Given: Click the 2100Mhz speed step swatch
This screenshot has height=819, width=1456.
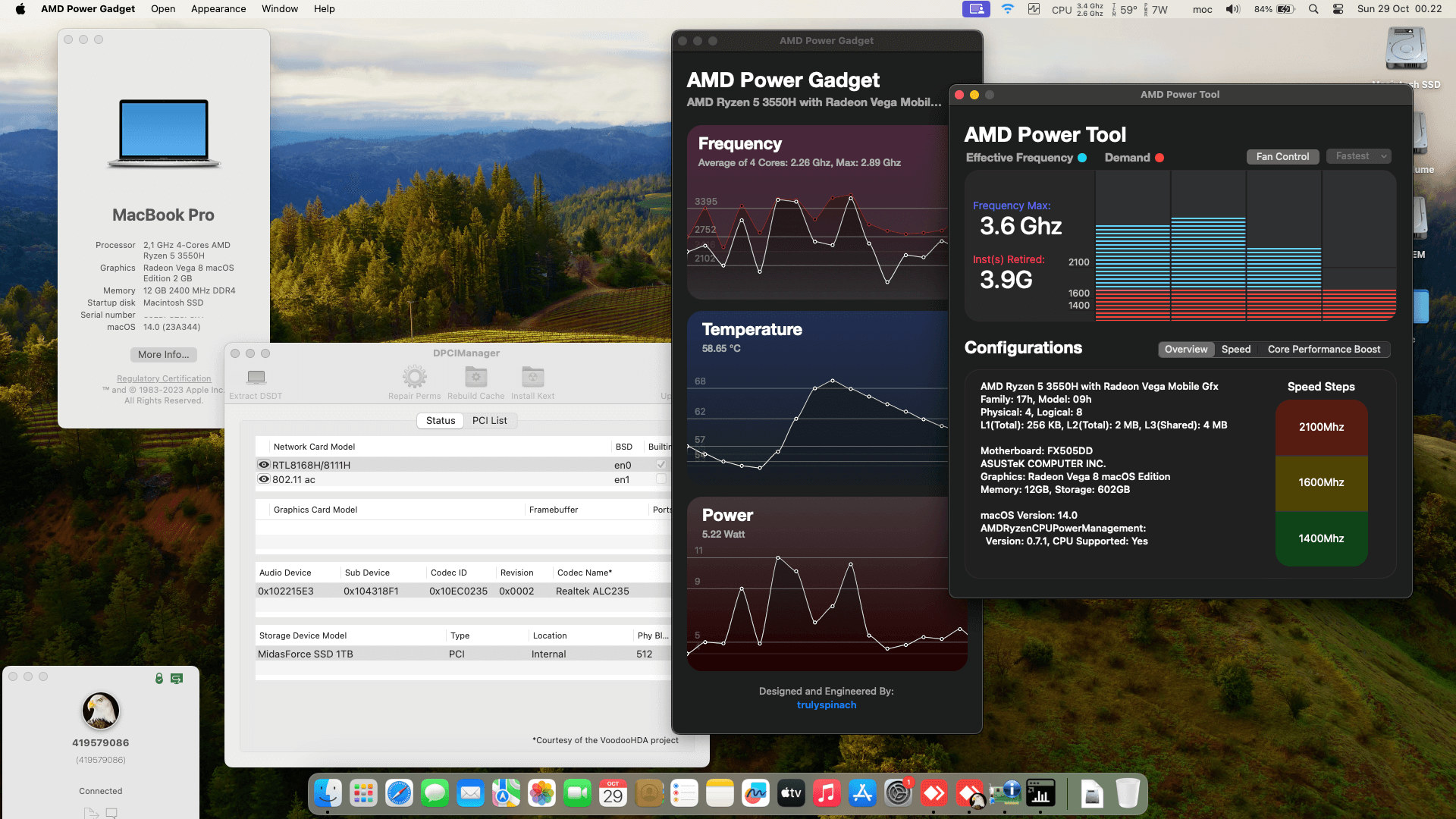Looking at the screenshot, I should [x=1321, y=427].
